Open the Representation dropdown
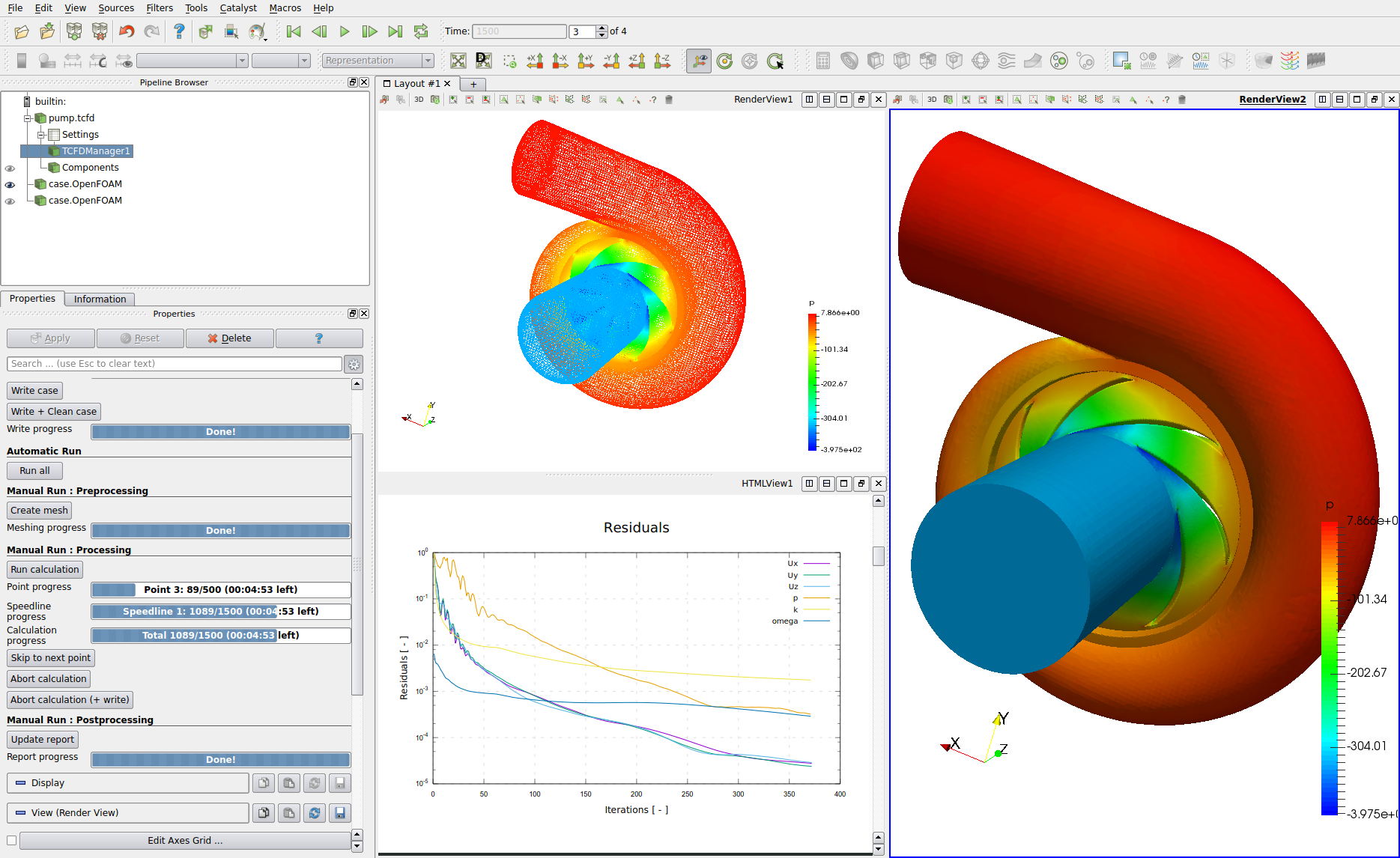 (378, 61)
